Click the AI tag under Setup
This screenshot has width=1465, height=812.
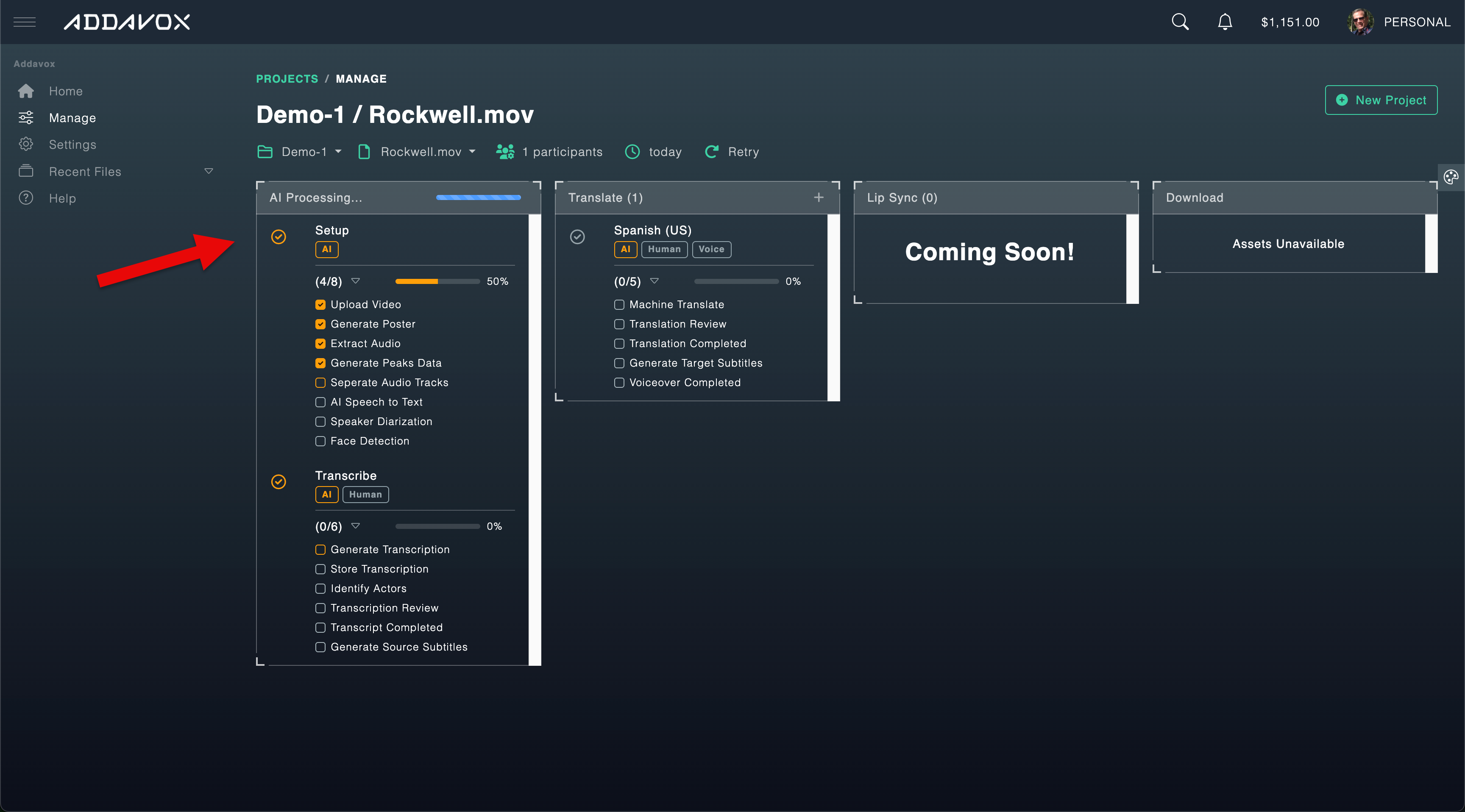[326, 249]
